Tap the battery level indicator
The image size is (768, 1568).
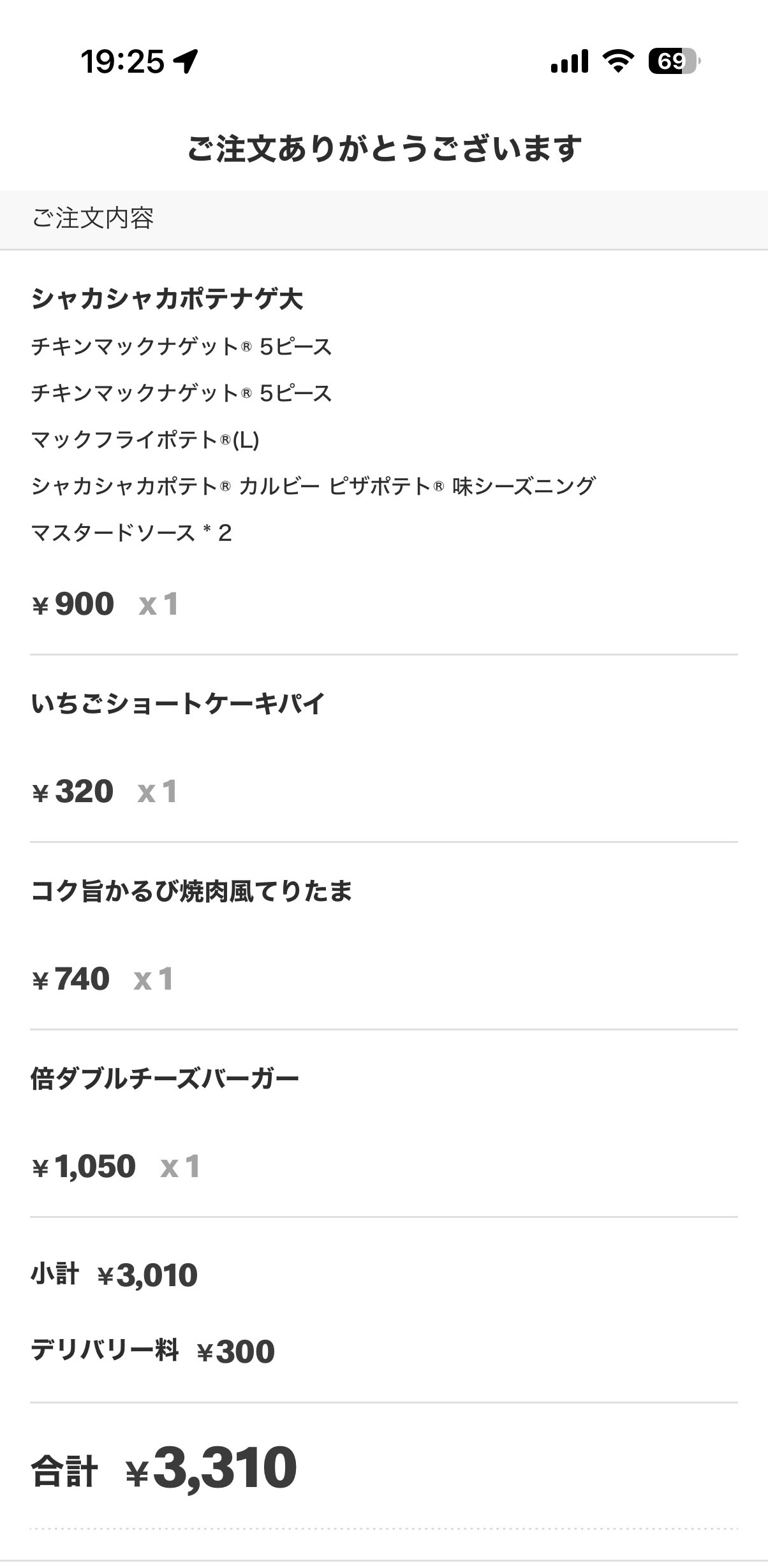coord(674,61)
